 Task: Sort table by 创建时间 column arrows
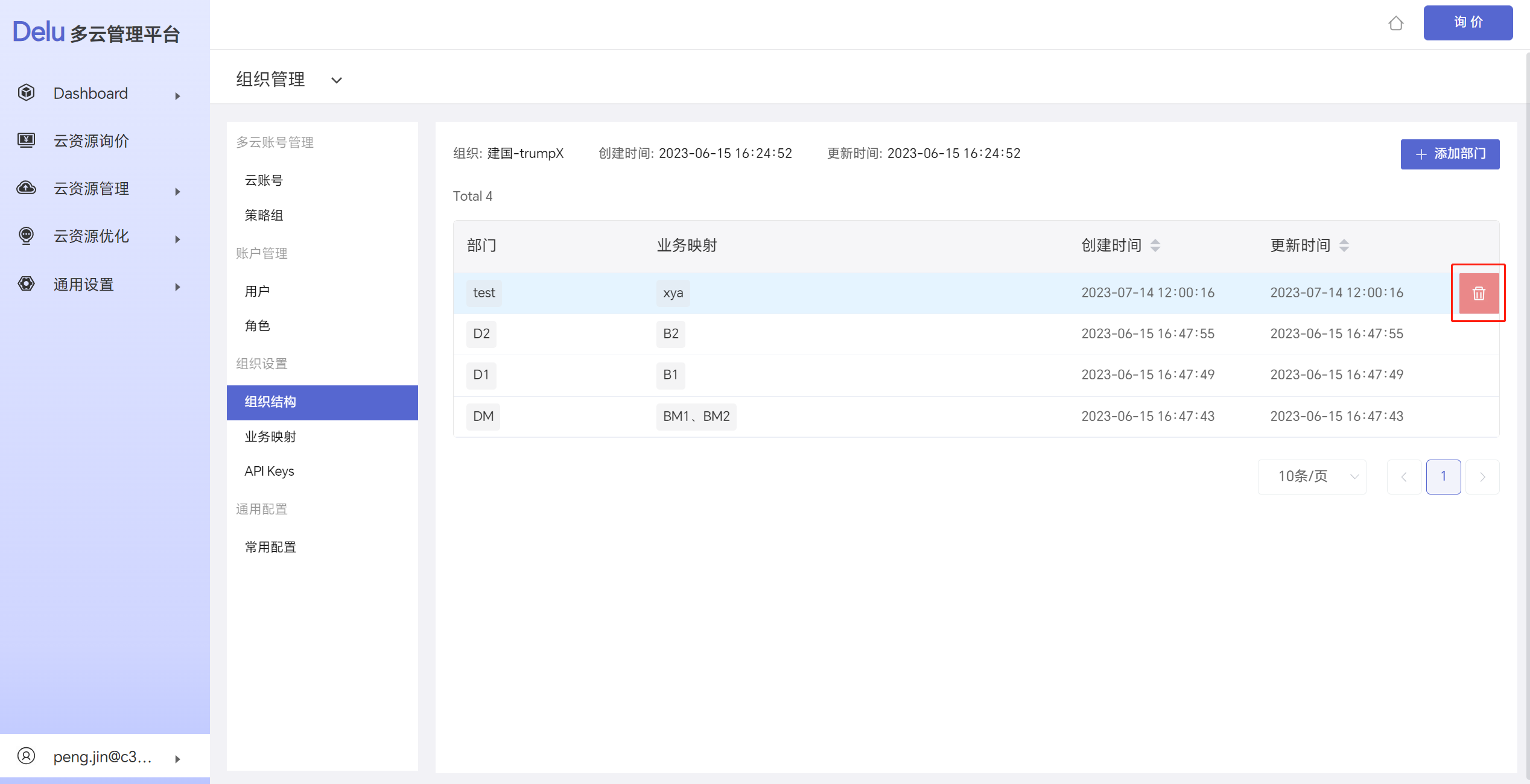pos(1155,245)
